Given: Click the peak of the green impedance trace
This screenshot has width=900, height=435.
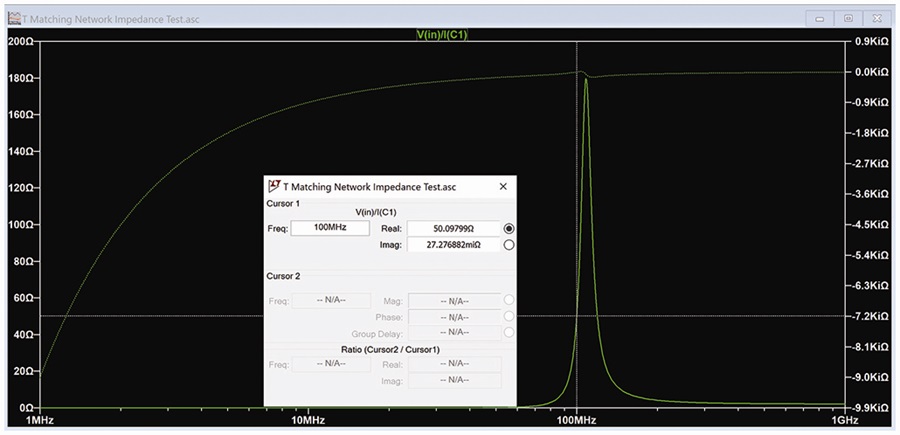Looking at the screenshot, I should coord(585,79).
